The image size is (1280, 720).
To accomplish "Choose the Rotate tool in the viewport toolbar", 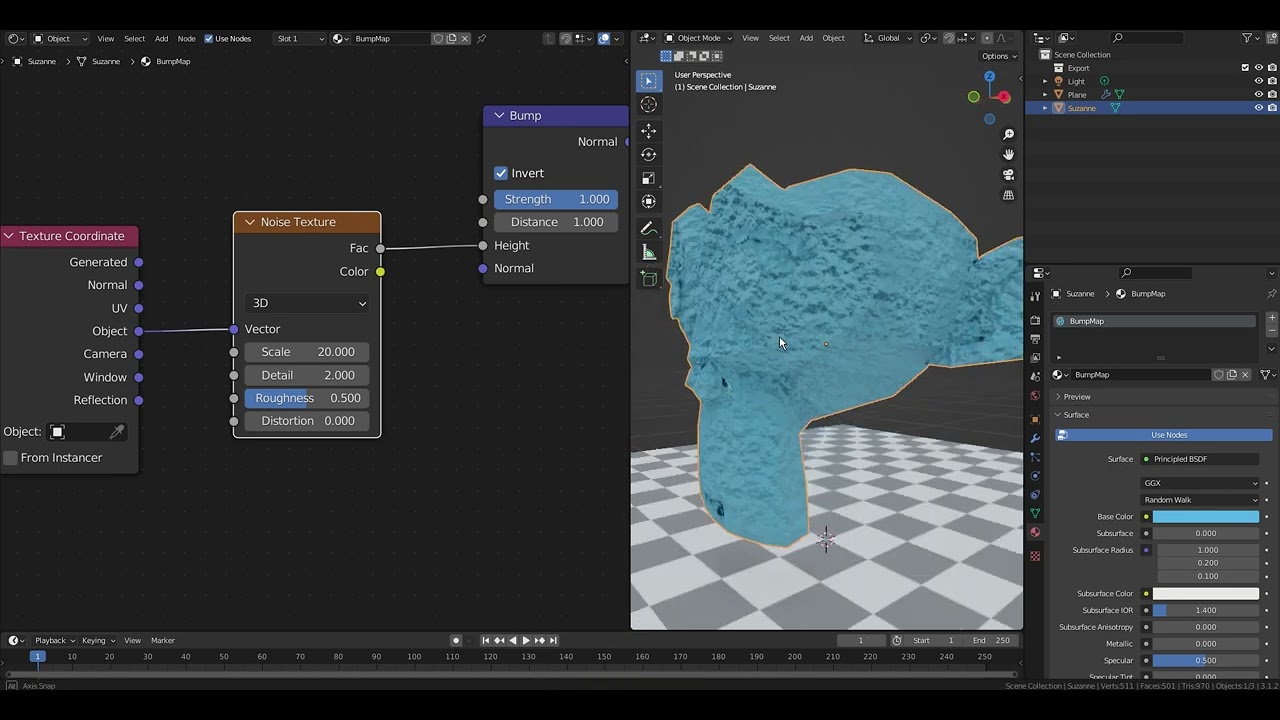I will click(649, 154).
